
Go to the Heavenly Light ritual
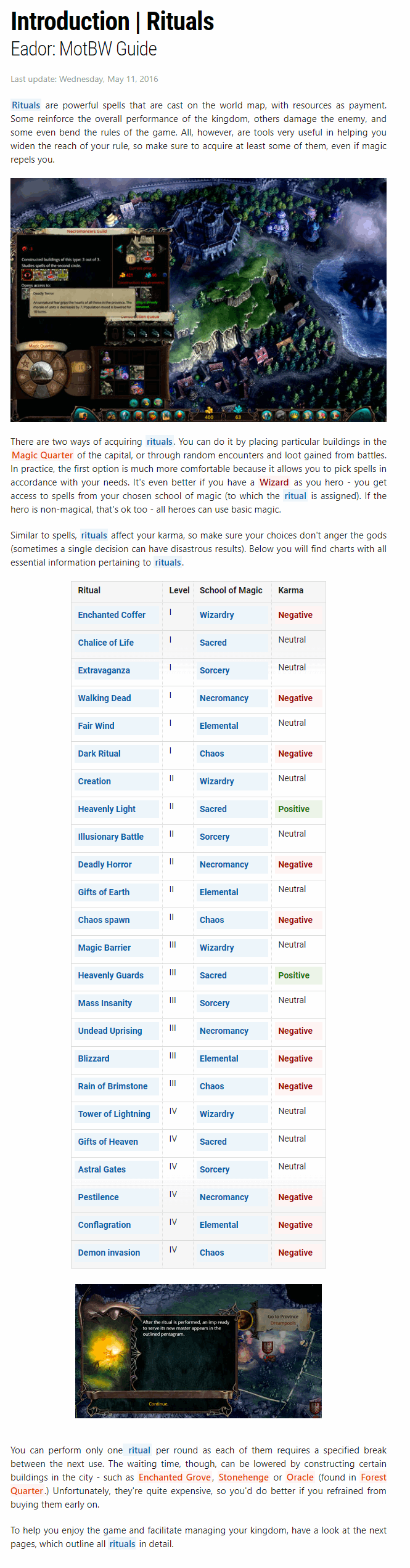pos(107,809)
